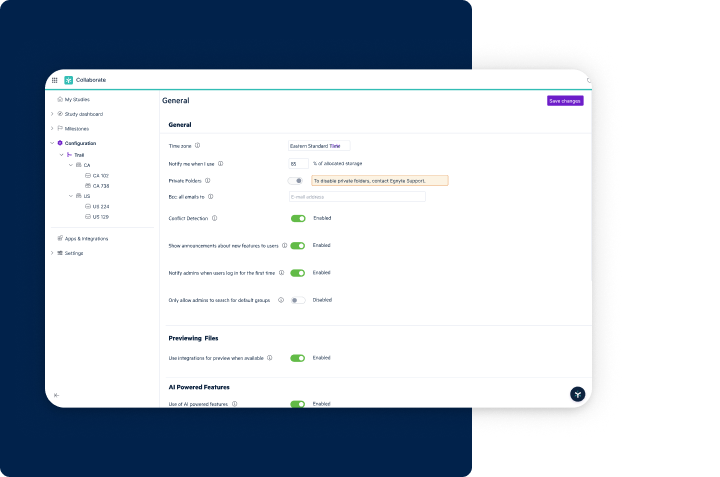
Task: Collapse the US tree node chevron
Action: click(x=71, y=196)
